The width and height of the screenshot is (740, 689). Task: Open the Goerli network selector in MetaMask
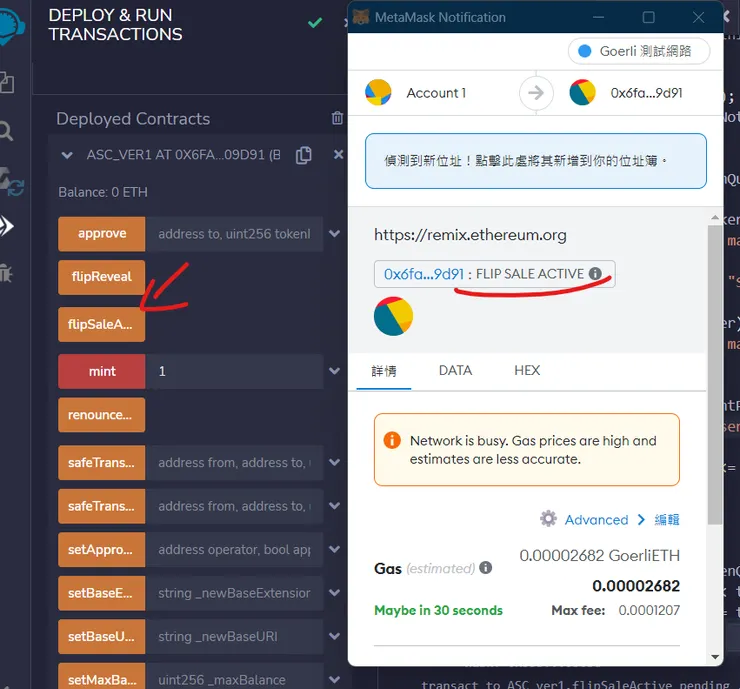pos(639,51)
